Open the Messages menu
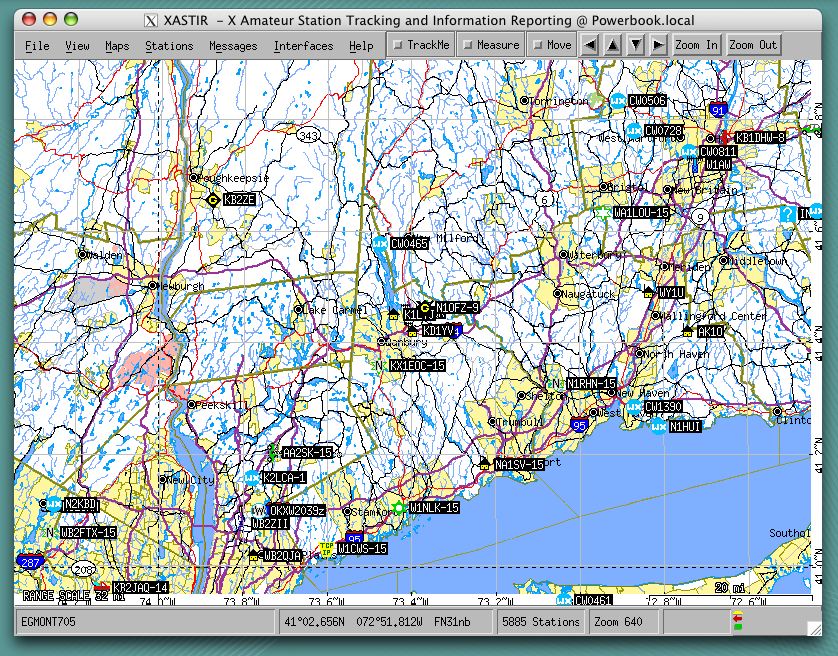The image size is (838, 656). (233, 46)
